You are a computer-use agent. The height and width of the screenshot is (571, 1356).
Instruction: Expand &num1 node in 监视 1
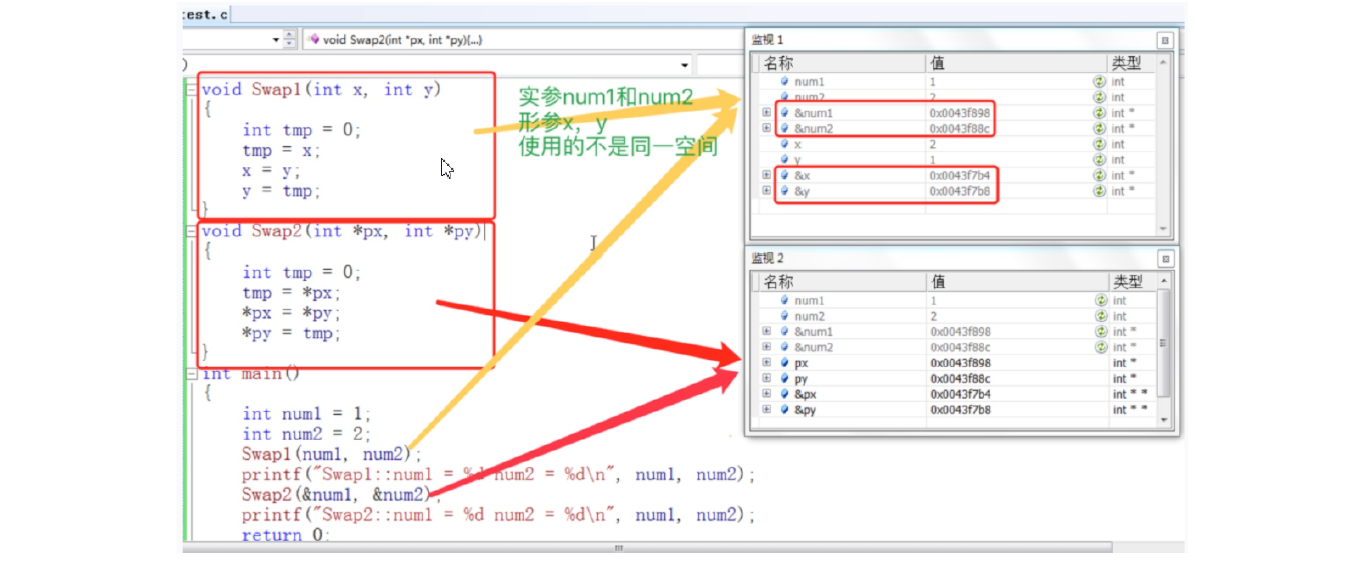click(767, 113)
